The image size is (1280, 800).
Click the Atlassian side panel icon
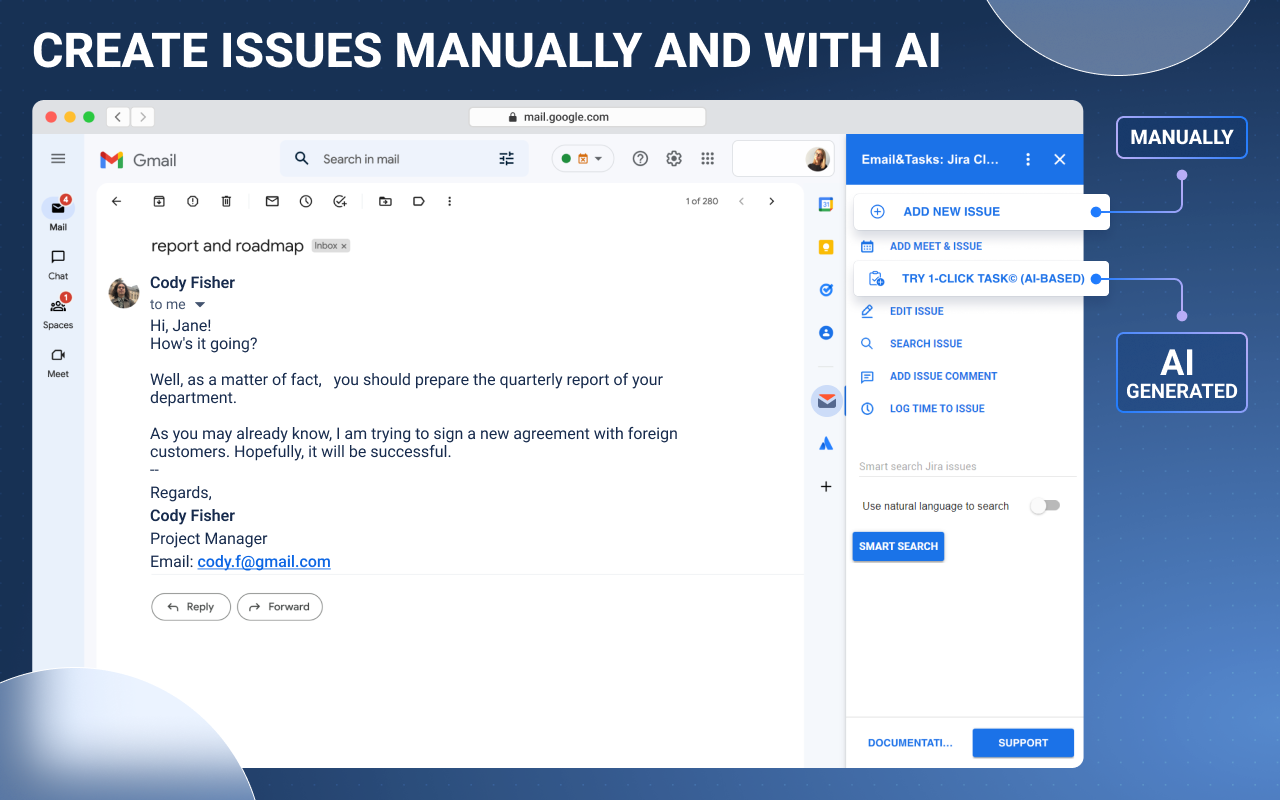pos(826,443)
